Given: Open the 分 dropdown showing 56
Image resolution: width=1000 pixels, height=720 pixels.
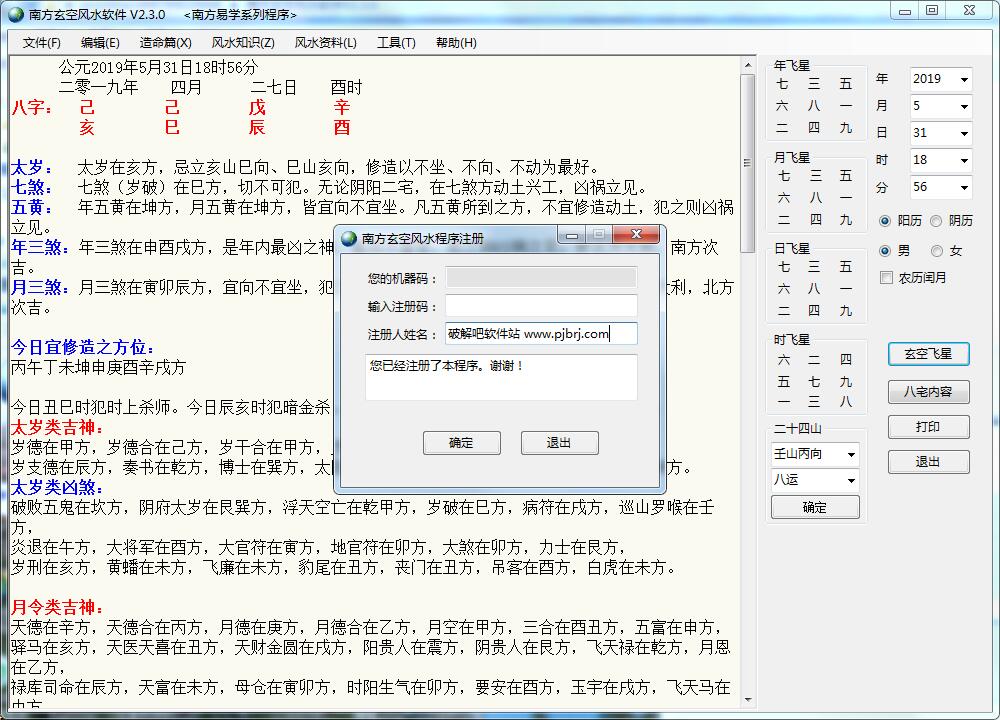Looking at the screenshot, I should point(964,187).
